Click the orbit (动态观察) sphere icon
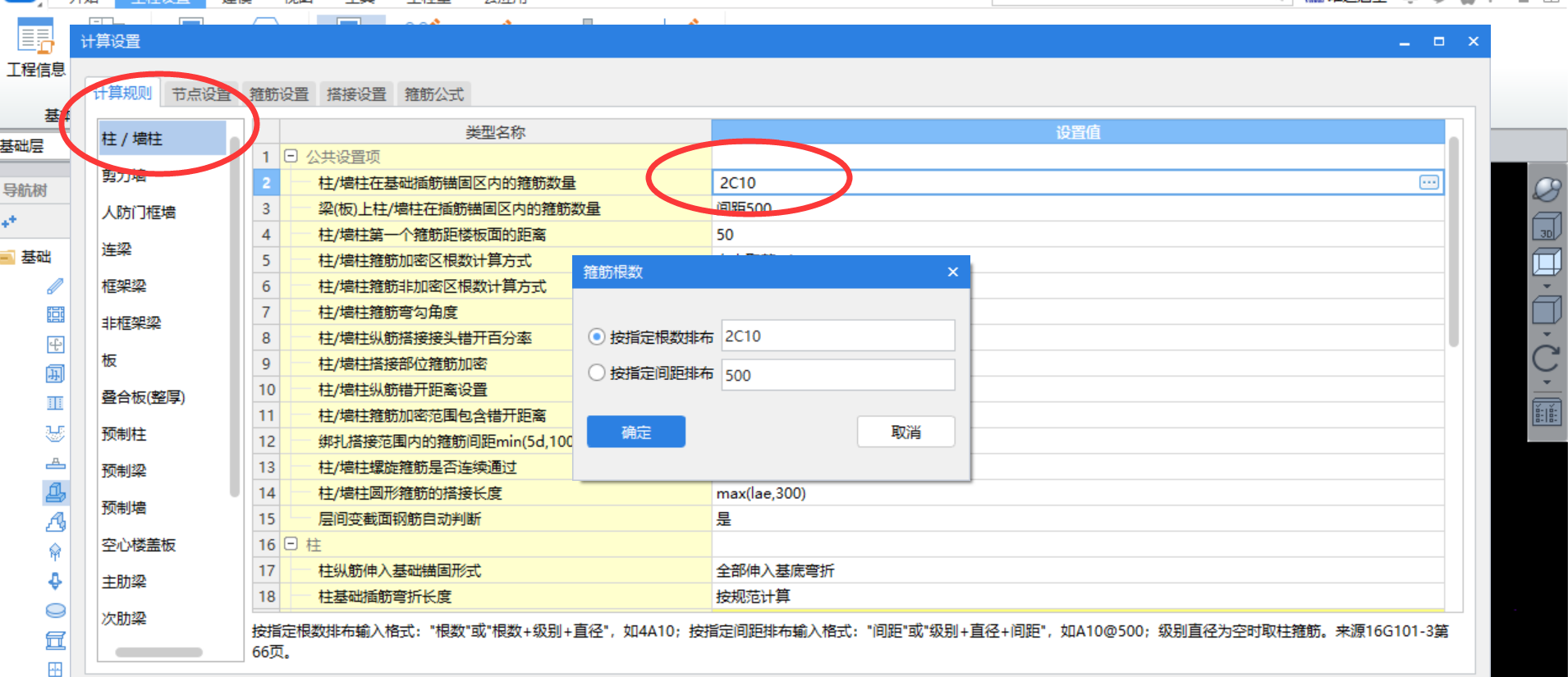The image size is (1568, 677). [x=1547, y=190]
